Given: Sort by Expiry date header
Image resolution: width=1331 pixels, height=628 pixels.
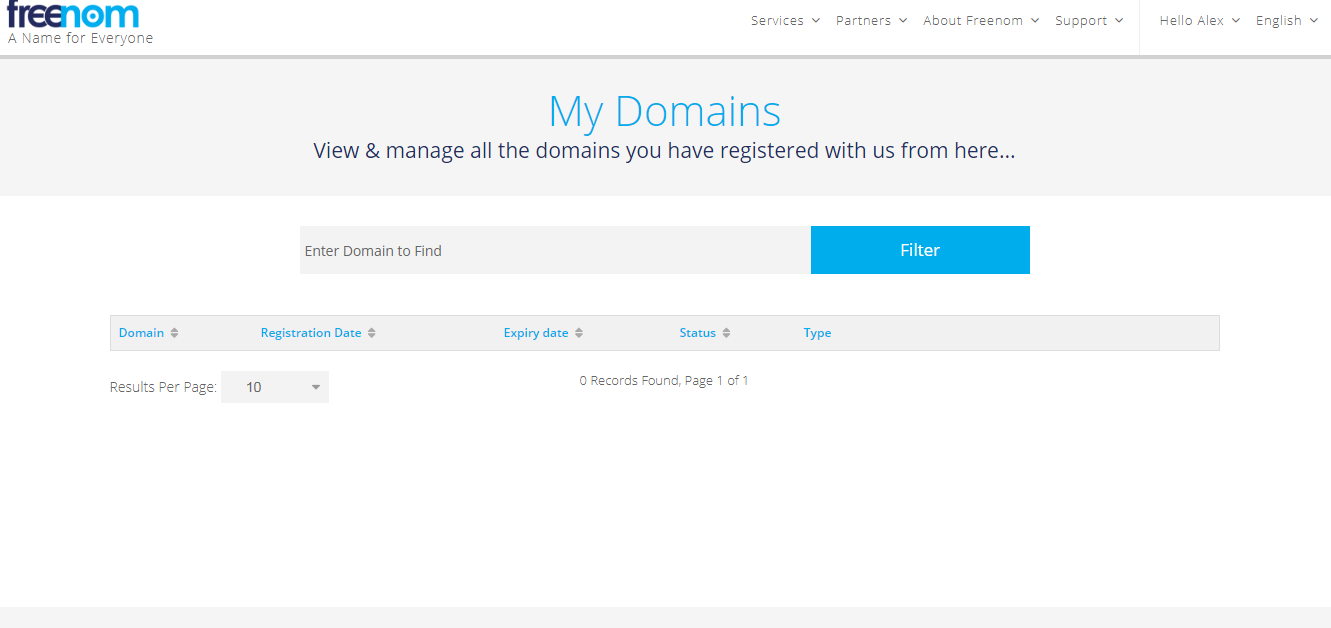Looking at the screenshot, I should pos(535,333).
